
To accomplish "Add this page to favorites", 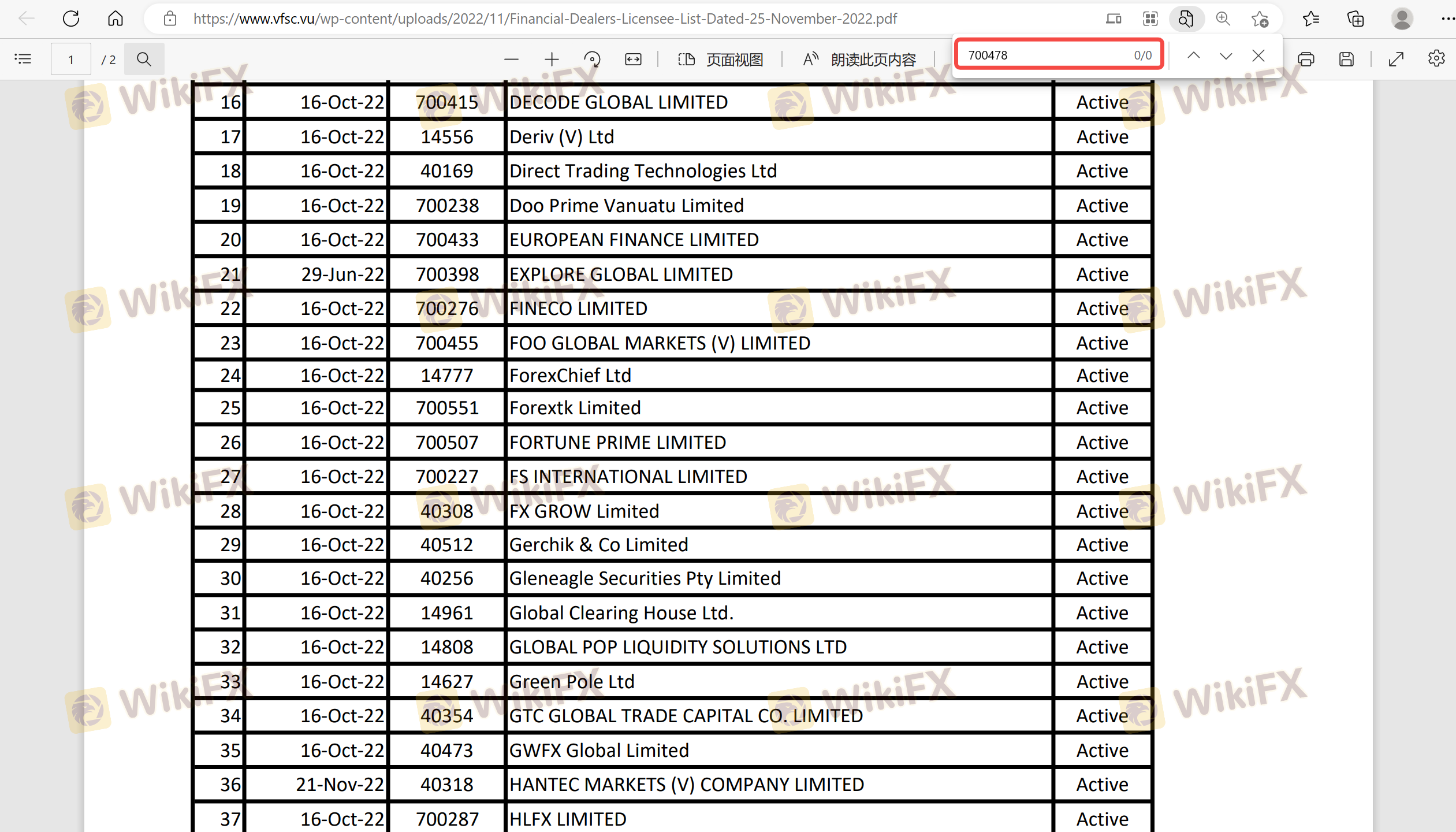I will pyautogui.click(x=1260, y=18).
